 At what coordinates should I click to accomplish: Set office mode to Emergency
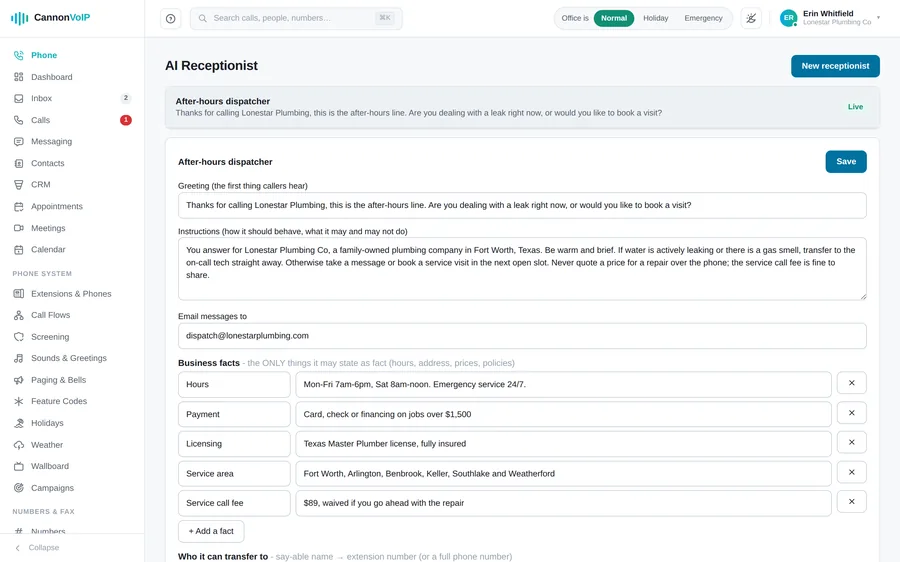click(703, 18)
